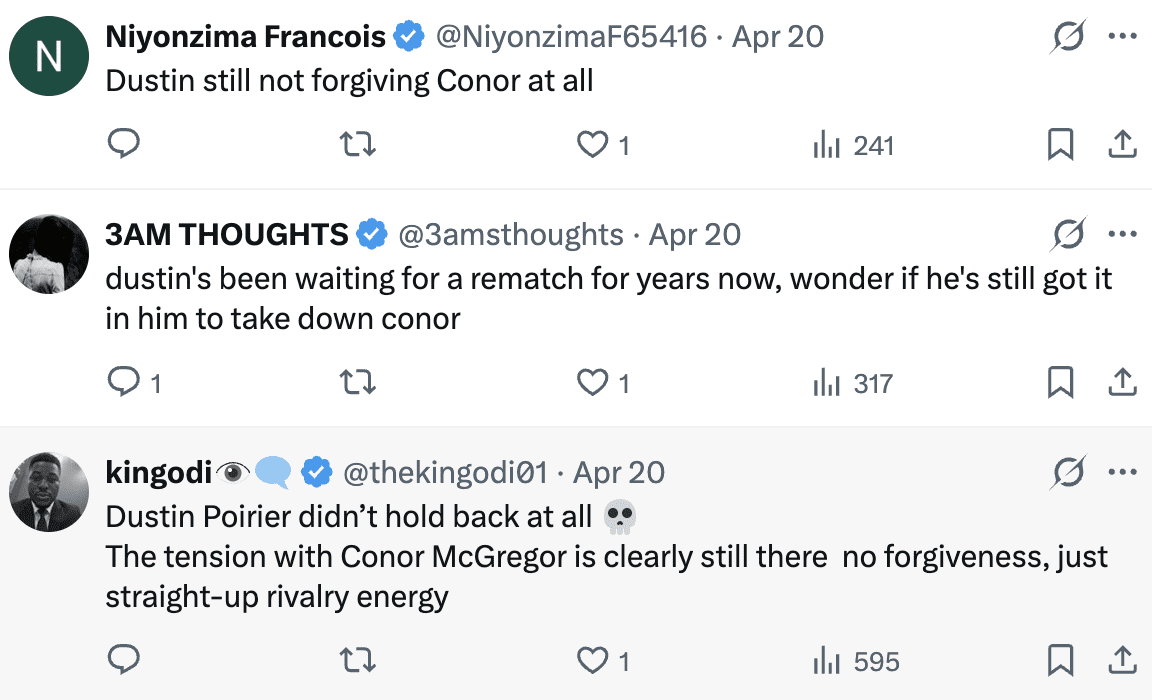Screen dimensions: 1152x700
Task: Click kingodi's profile picture
Action: (x=49, y=492)
